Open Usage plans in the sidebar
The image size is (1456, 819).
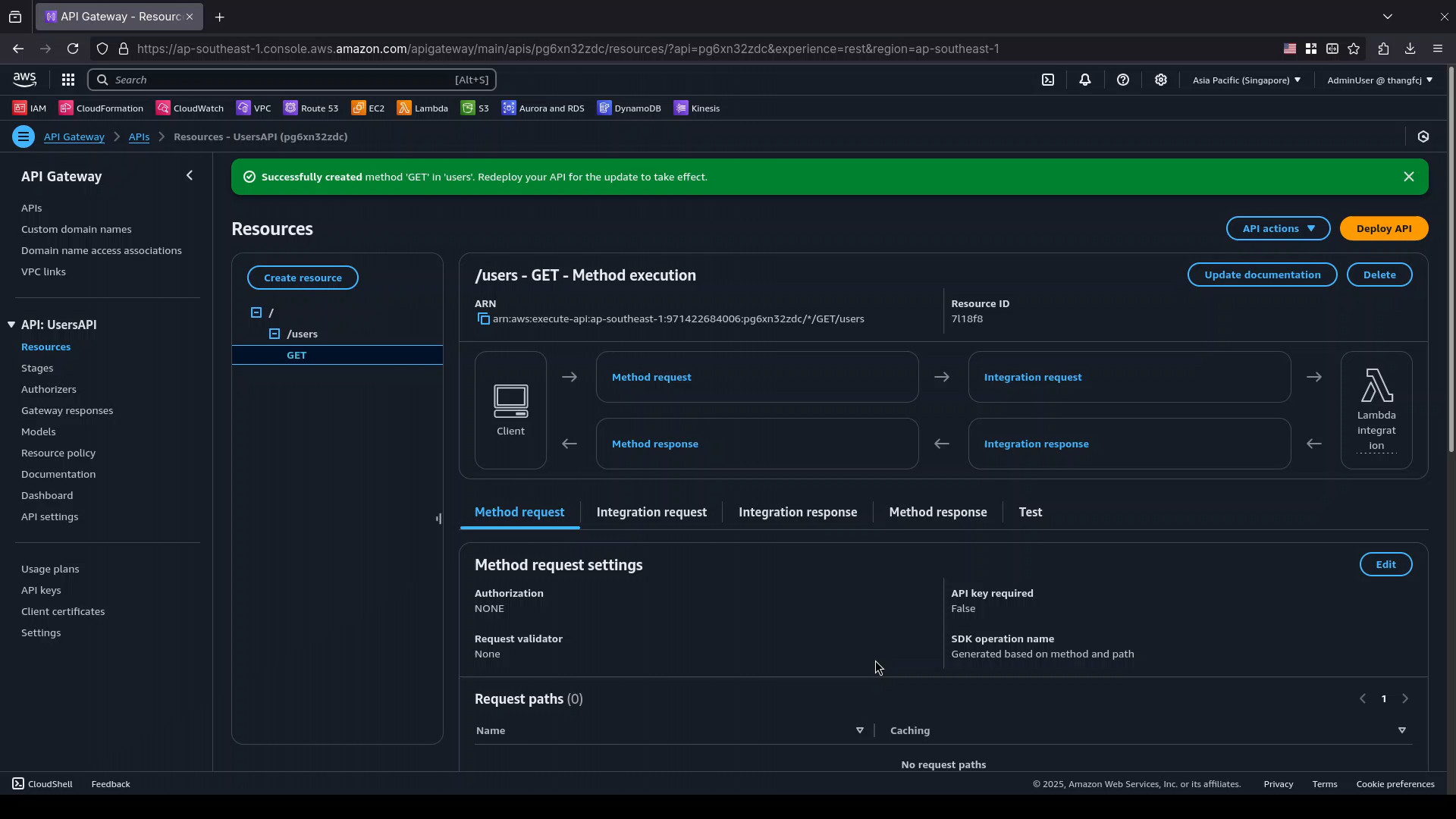click(50, 569)
